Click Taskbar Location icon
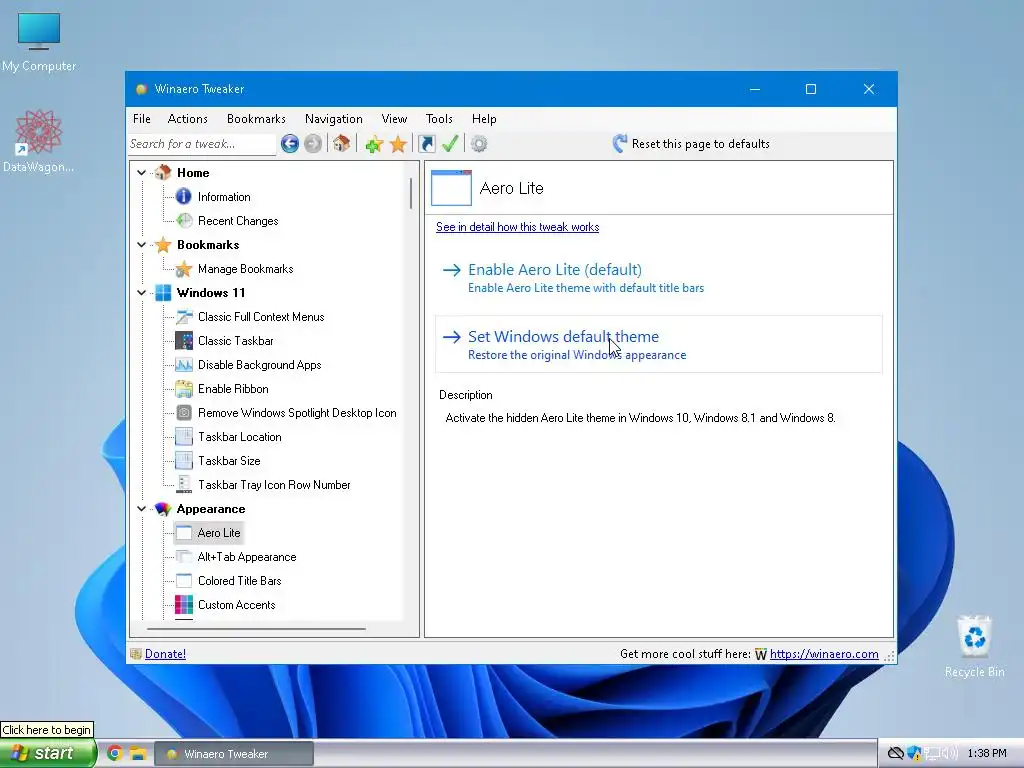Image resolution: width=1024 pixels, height=768 pixels. coord(184,437)
